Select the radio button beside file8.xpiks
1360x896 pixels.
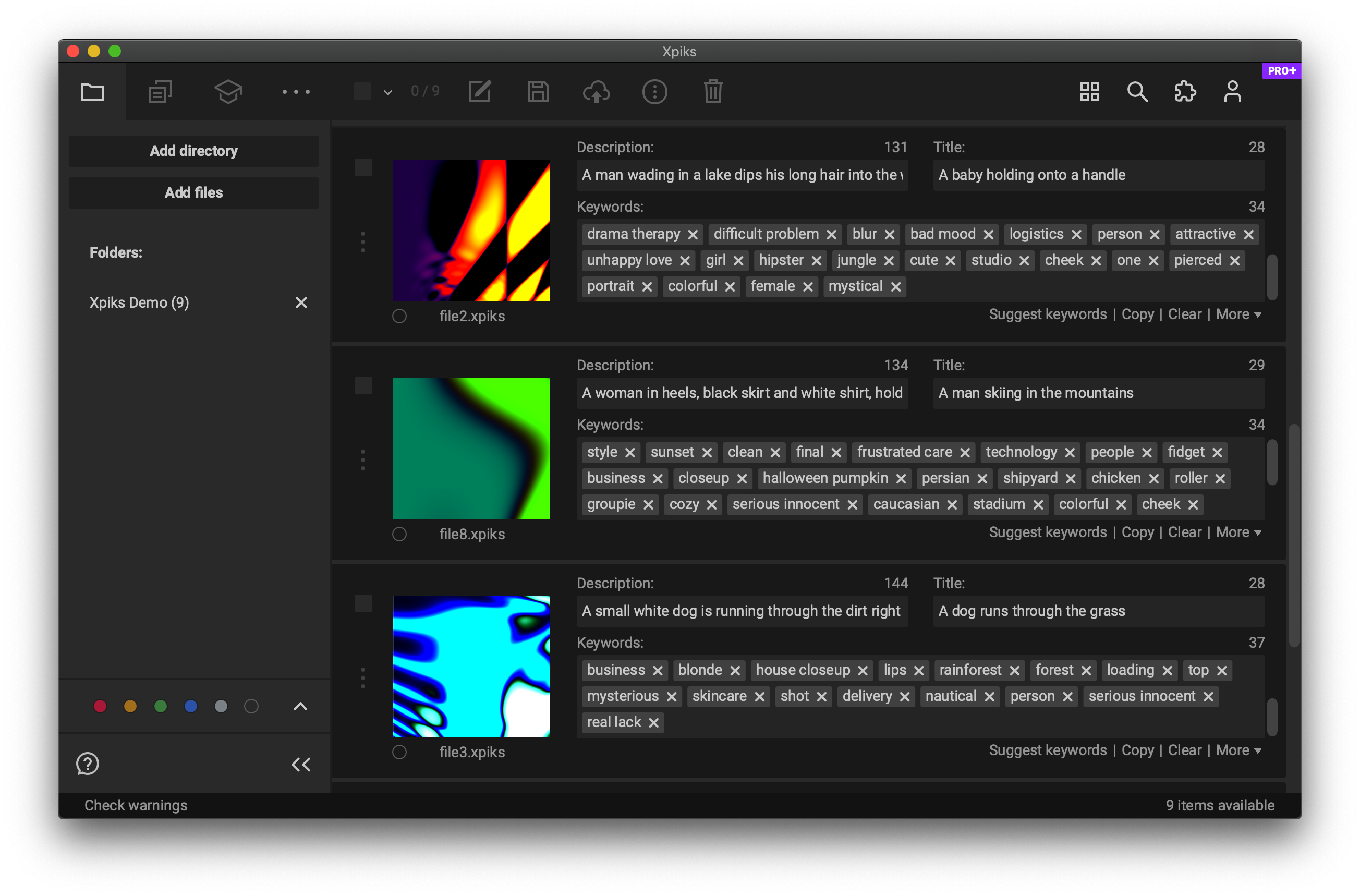[x=399, y=534]
